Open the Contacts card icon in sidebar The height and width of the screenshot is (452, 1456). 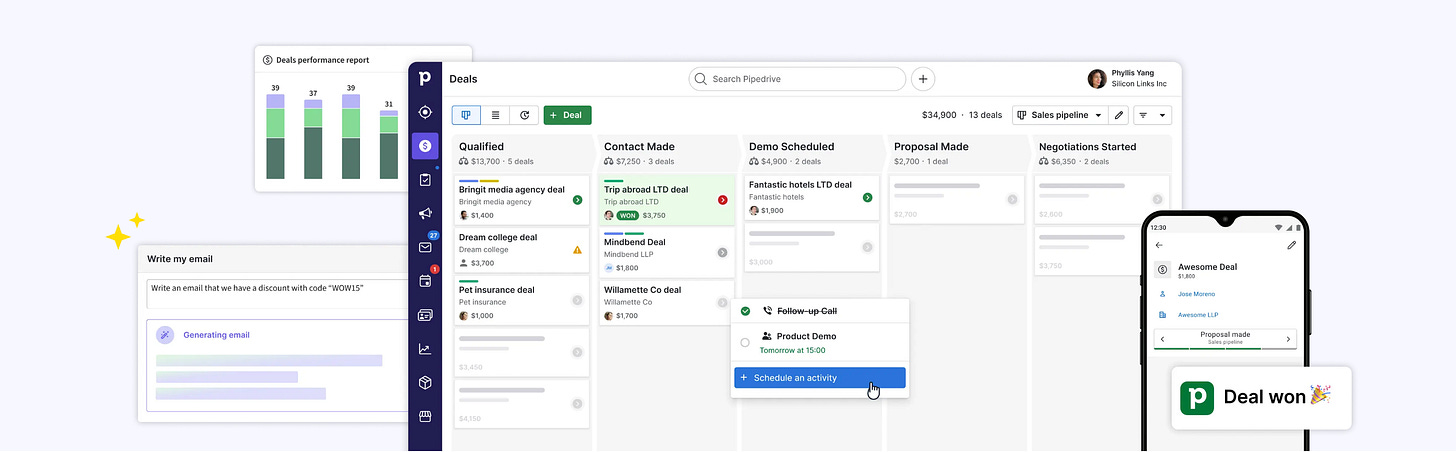(x=425, y=315)
